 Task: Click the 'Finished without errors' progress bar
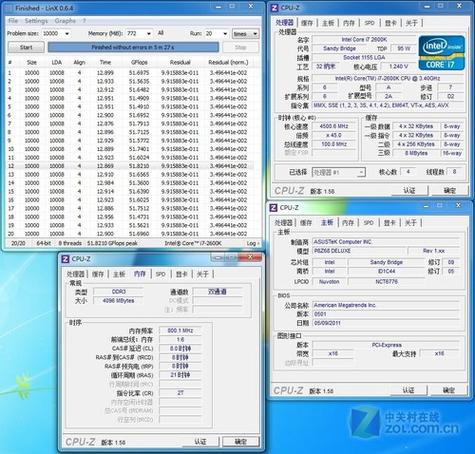click(x=133, y=47)
